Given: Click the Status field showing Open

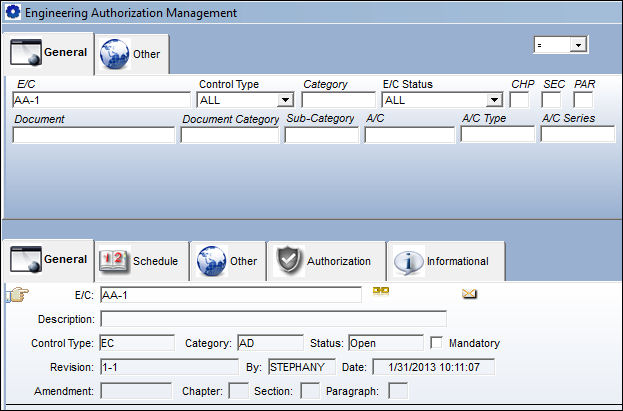Looking at the screenshot, I should [x=386, y=343].
